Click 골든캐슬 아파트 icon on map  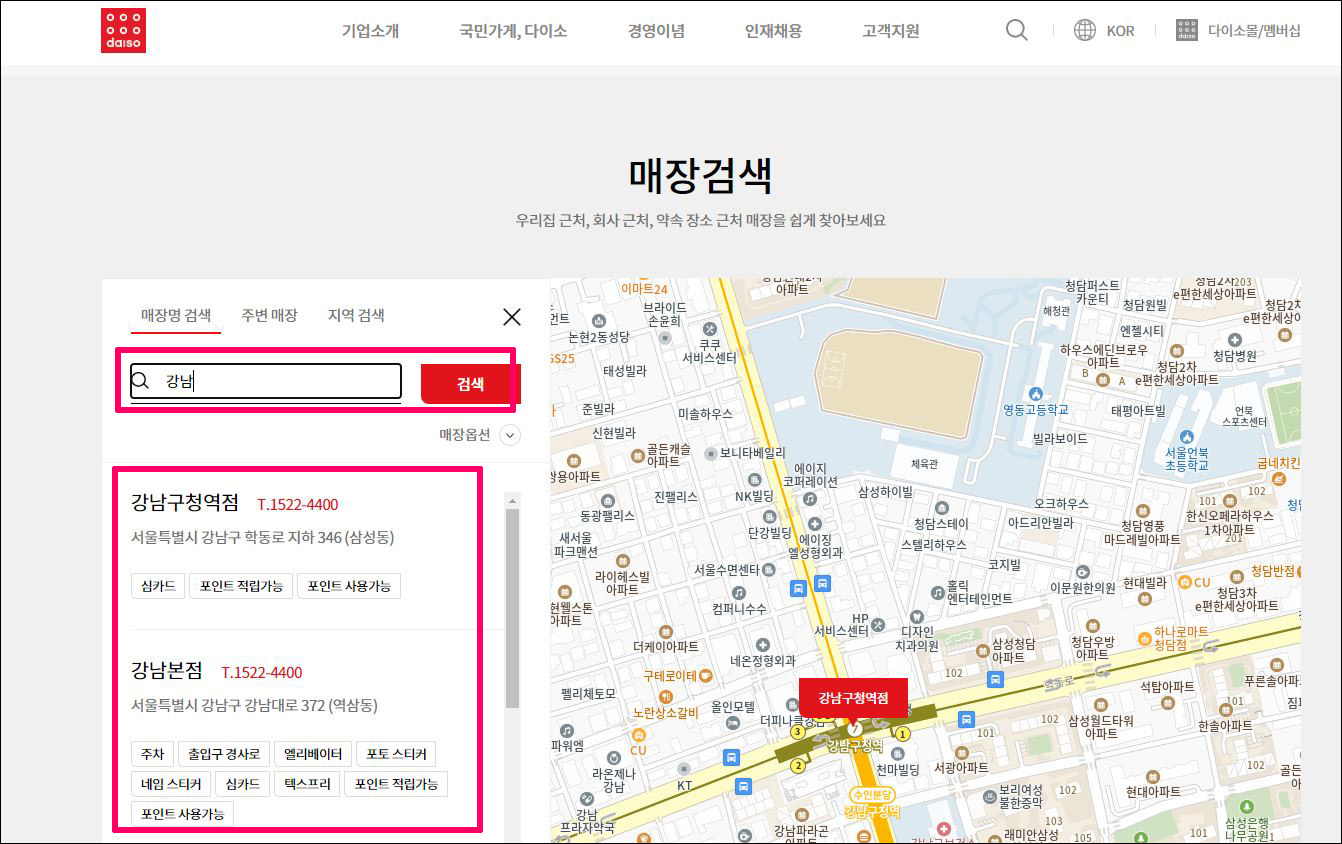click(637, 455)
